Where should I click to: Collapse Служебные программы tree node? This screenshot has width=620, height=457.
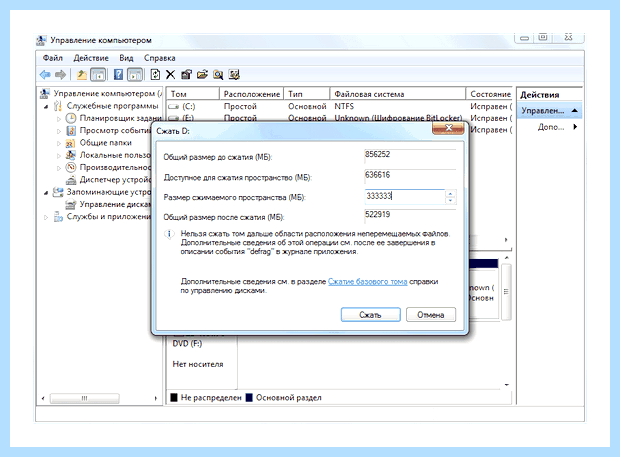click(46, 106)
